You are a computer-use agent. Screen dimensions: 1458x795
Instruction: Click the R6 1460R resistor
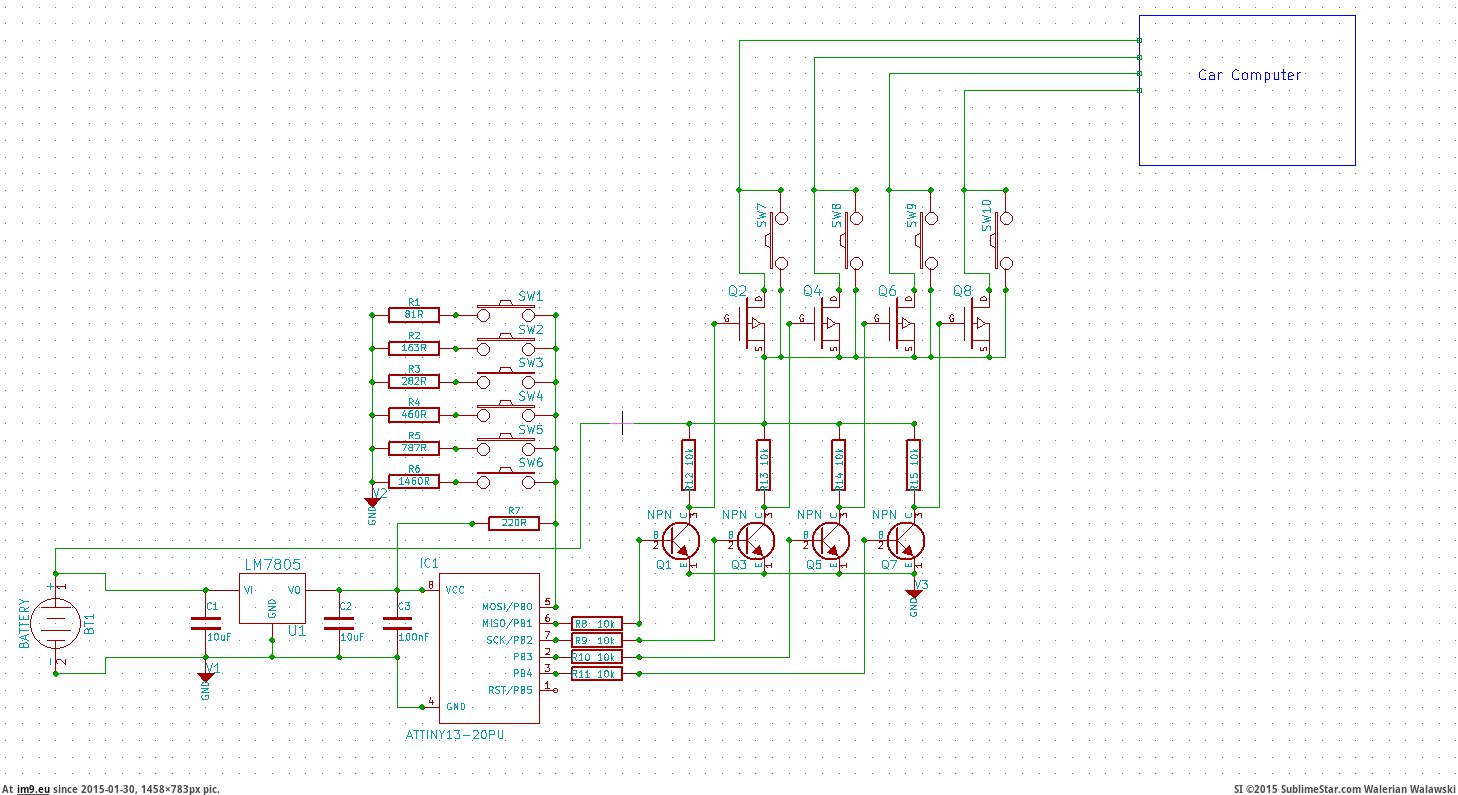click(x=414, y=481)
